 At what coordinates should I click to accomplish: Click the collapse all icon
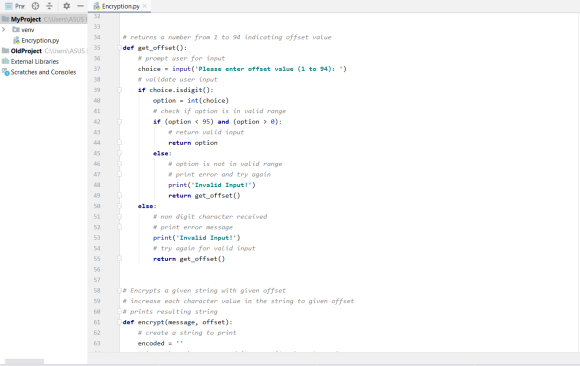click(x=49, y=6)
